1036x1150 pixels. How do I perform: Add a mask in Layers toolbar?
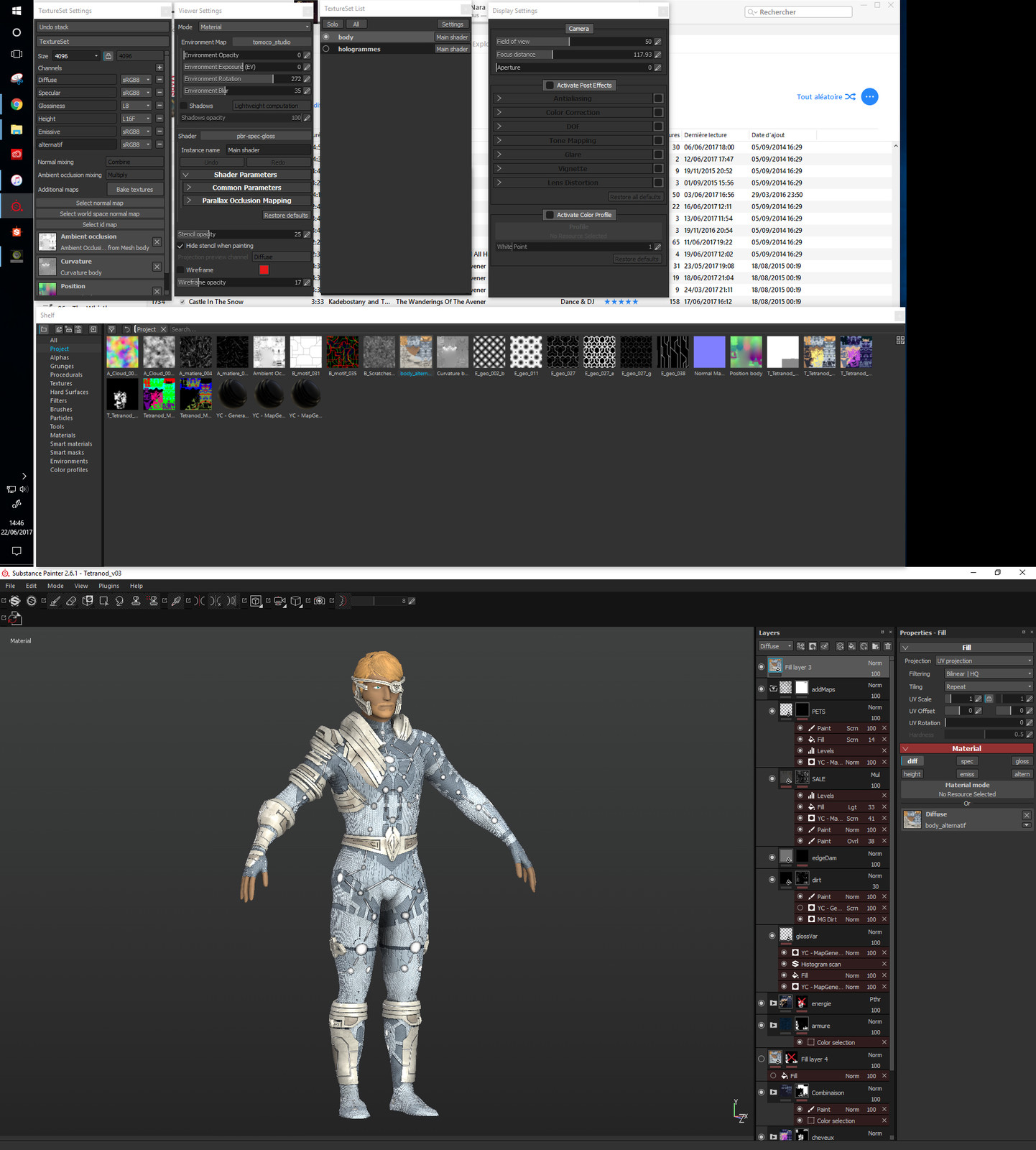click(813, 646)
